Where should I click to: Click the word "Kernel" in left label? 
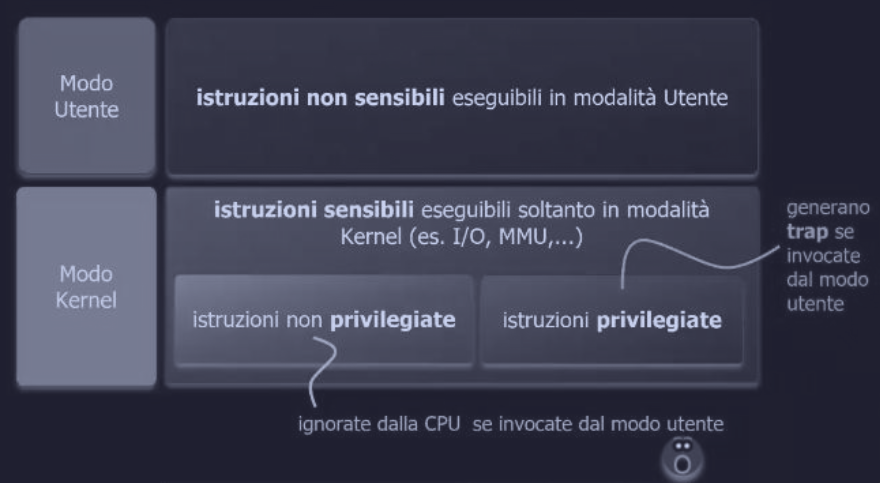(x=86, y=298)
